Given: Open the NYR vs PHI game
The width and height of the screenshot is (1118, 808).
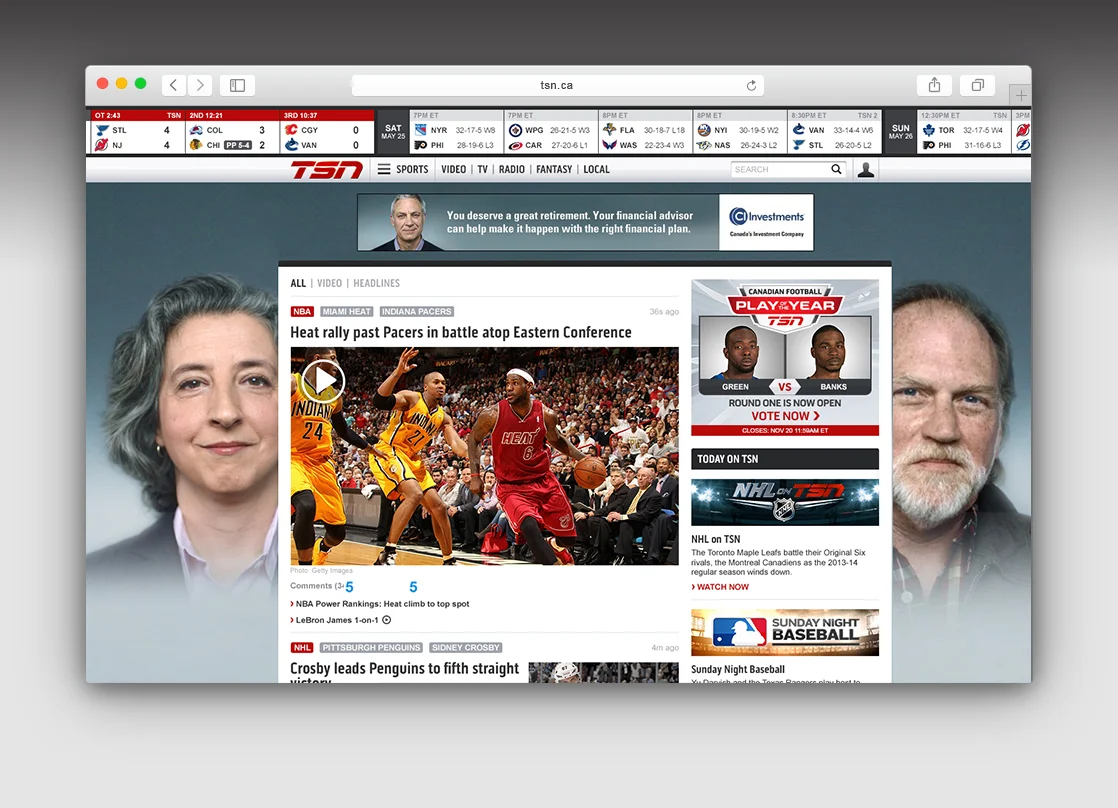Looking at the screenshot, I should point(456,131).
